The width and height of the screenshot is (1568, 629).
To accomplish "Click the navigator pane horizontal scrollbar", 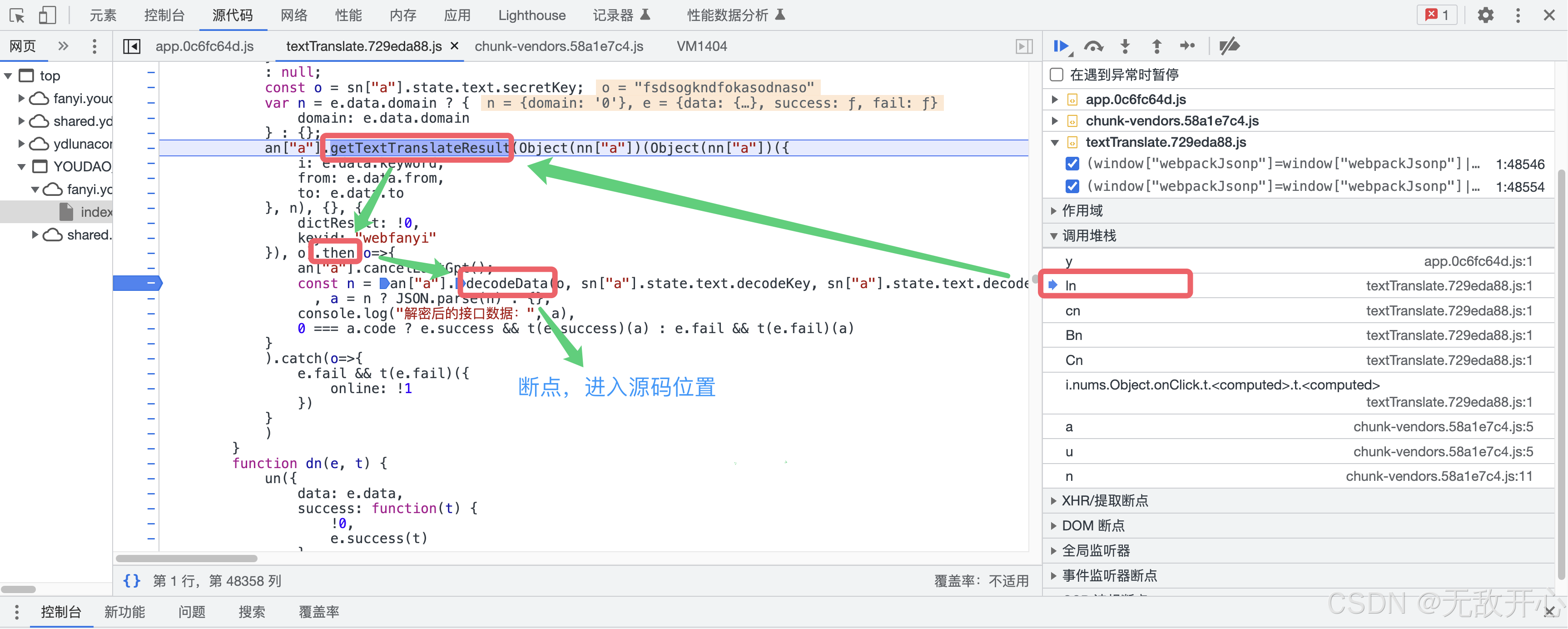I will point(18,589).
